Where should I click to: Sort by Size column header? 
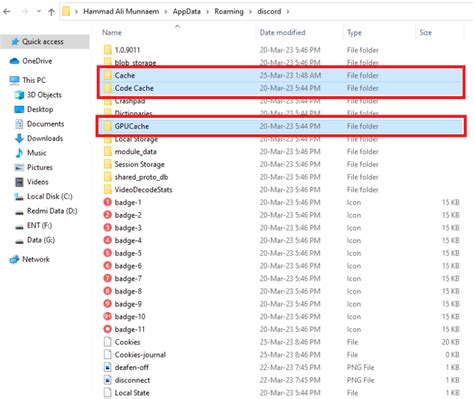pos(426,33)
